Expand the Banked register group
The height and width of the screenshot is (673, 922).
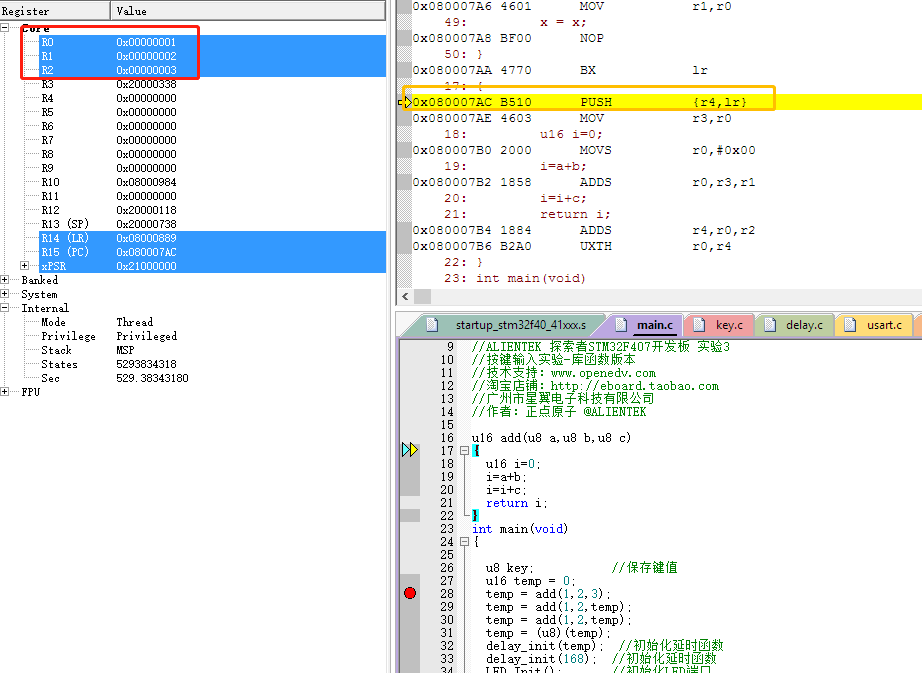click(5, 280)
